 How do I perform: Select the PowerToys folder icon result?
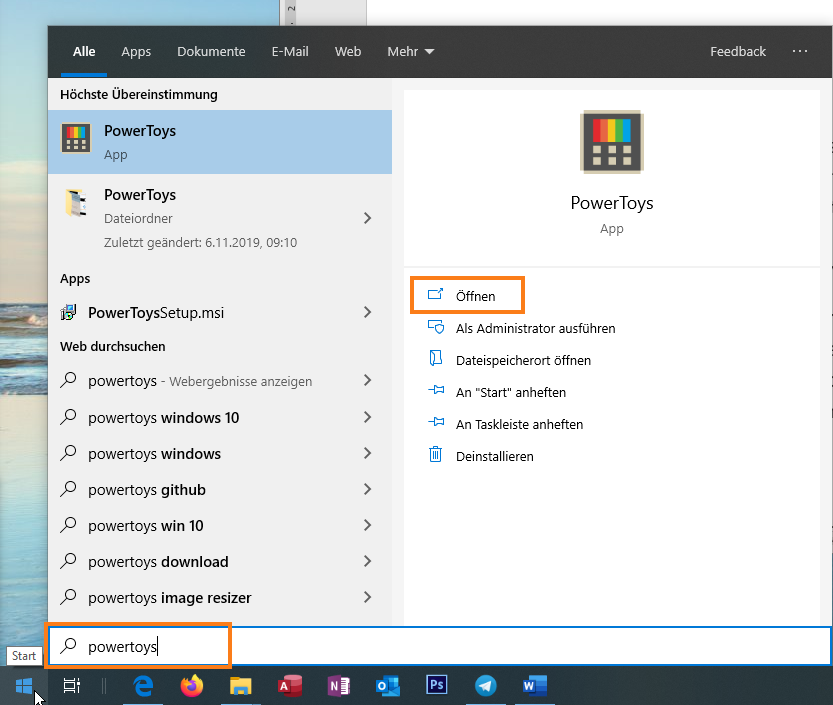click(x=76, y=203)
